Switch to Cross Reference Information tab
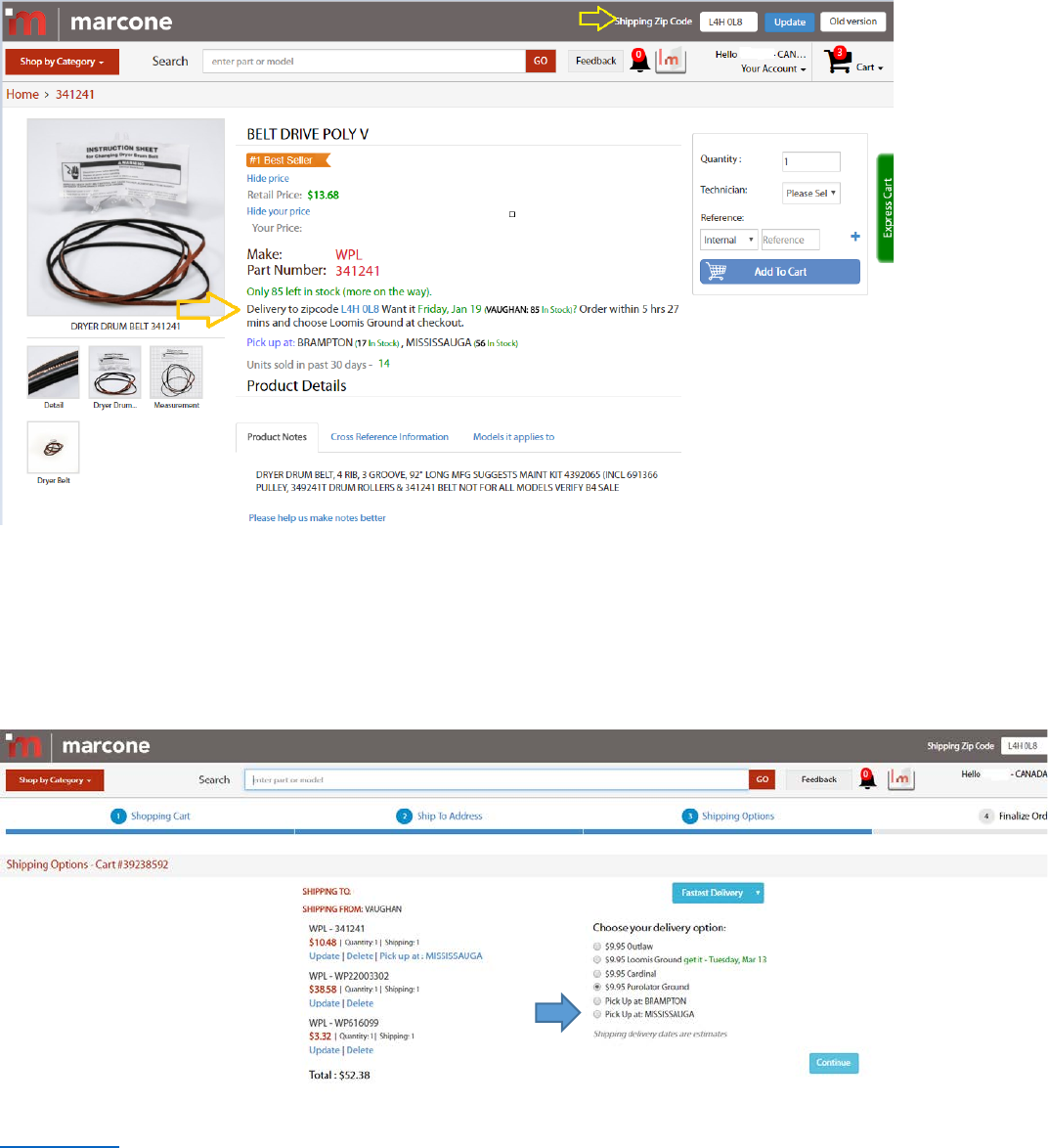 pyautogui.click(x=389, y=437)
